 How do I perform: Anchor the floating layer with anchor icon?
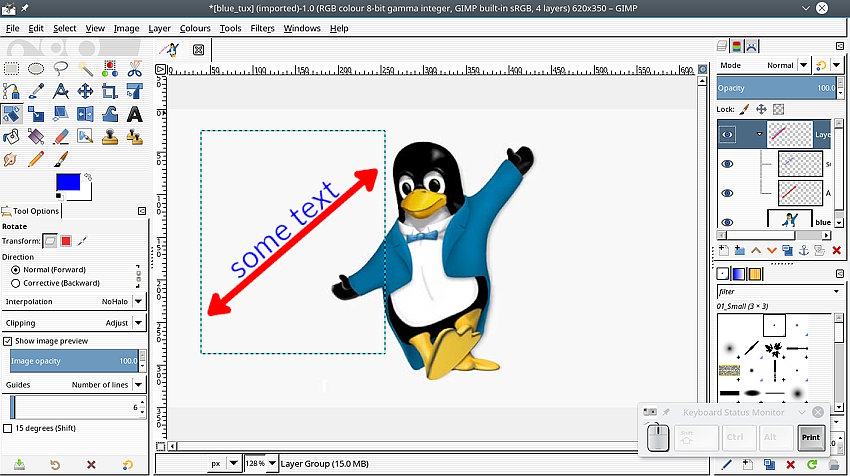tap(804, 250)
